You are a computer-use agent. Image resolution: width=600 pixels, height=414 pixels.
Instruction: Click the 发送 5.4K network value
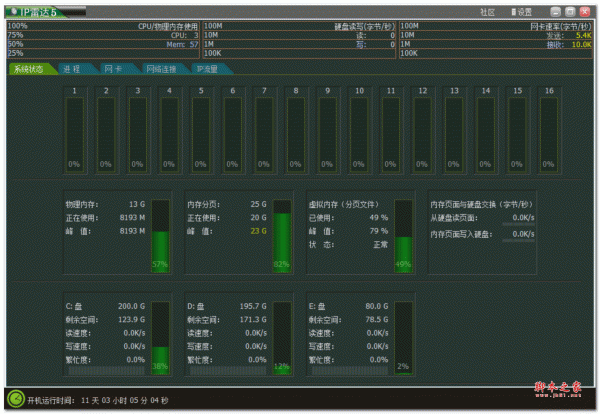[x=584, y=36]
